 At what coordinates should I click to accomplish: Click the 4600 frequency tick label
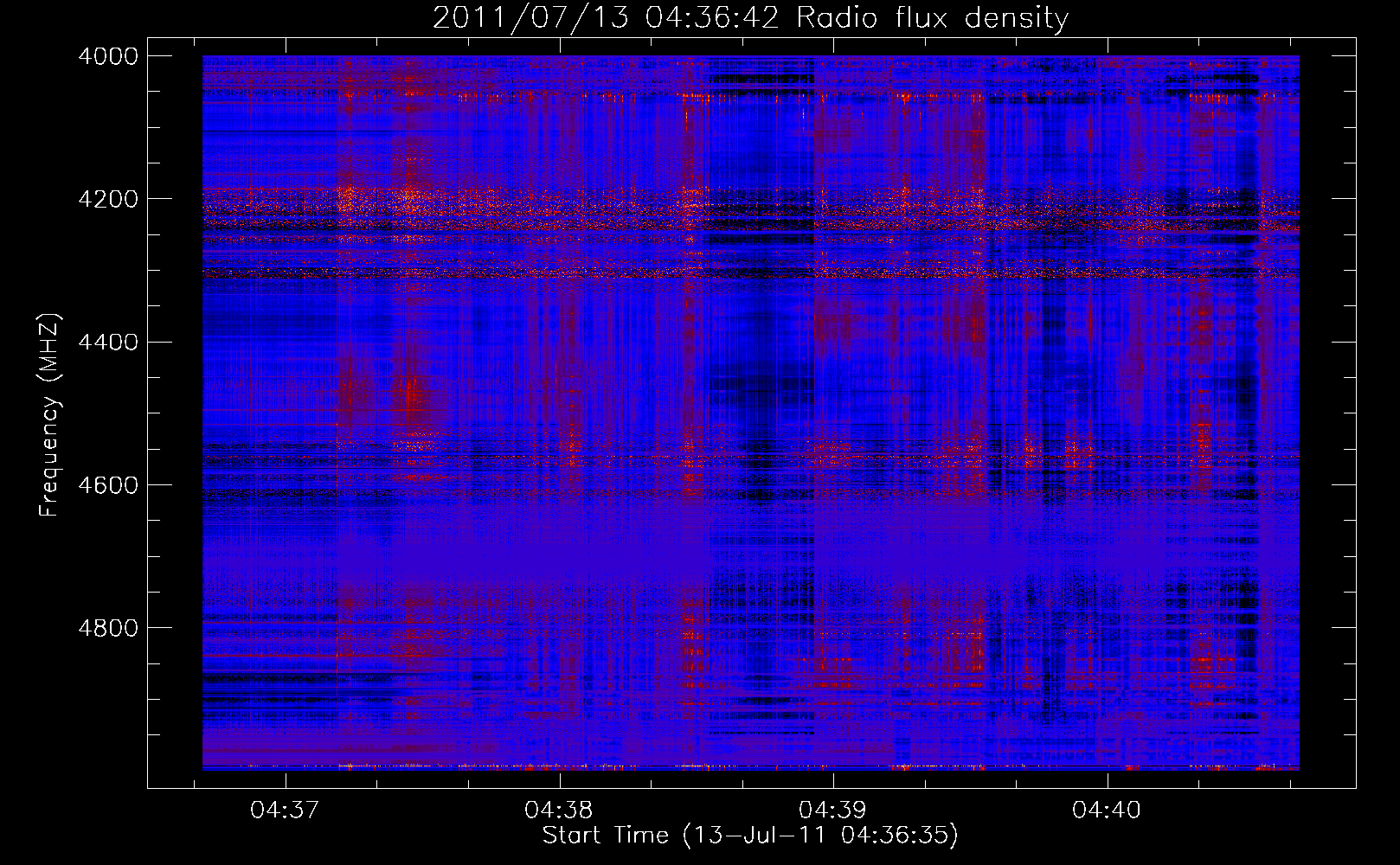pos(108,484)
